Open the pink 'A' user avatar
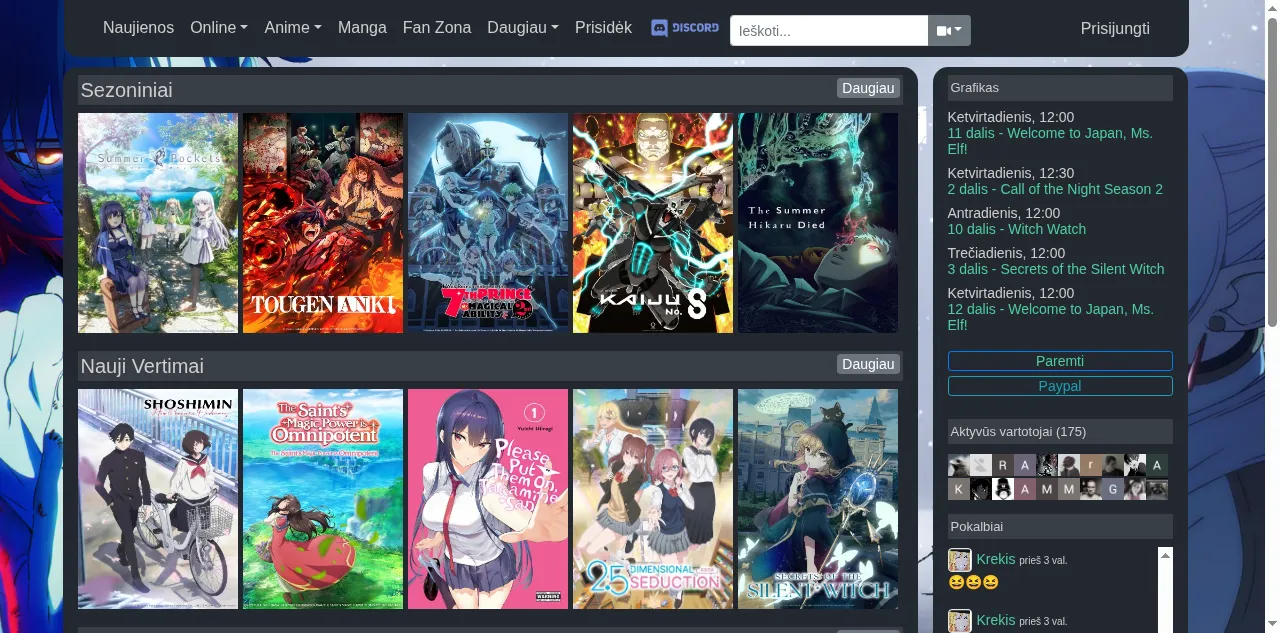Screen dimensions: 1280x633 click(x=1025, y=489)
